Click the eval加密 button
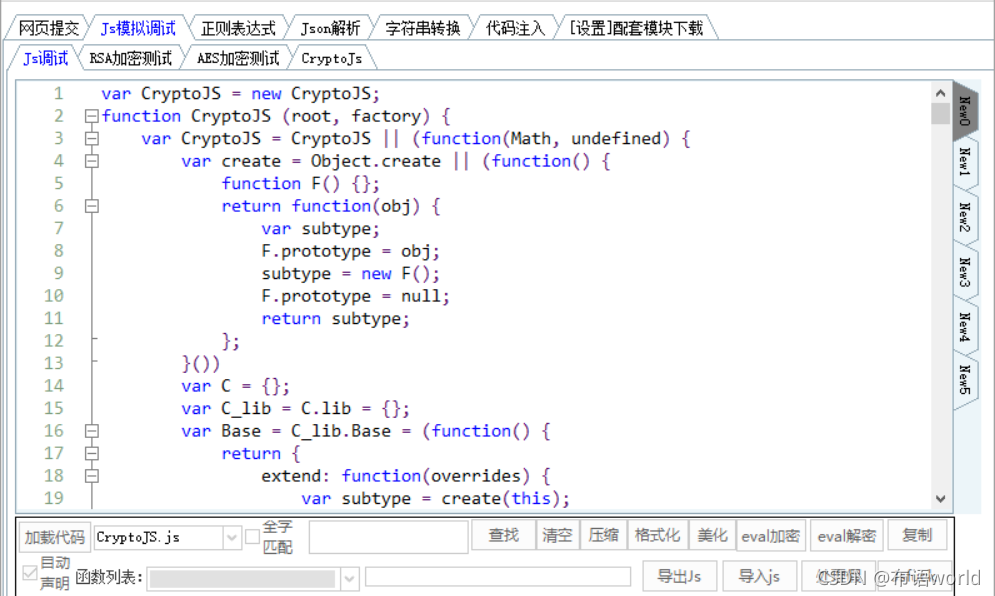 point(771,536)
